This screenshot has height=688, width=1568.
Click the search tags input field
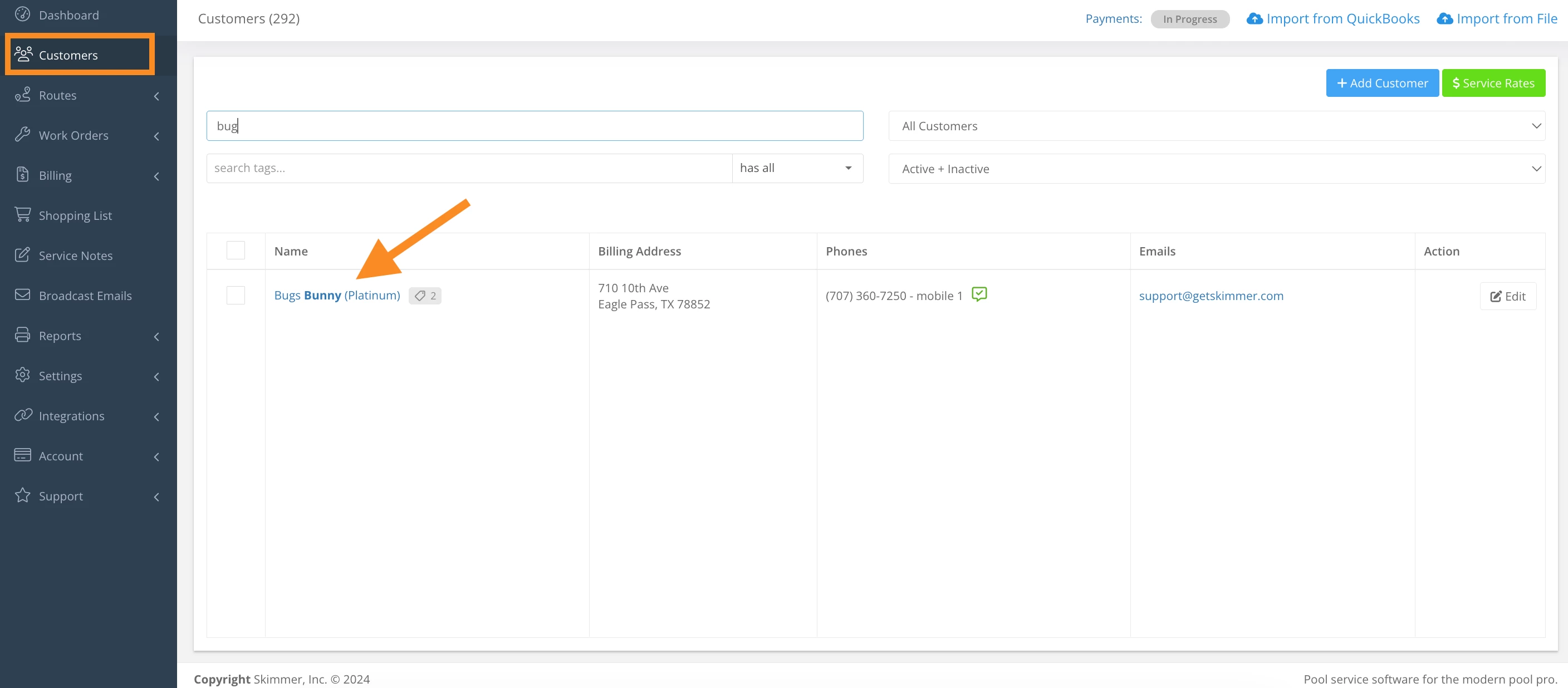[469, 168]
